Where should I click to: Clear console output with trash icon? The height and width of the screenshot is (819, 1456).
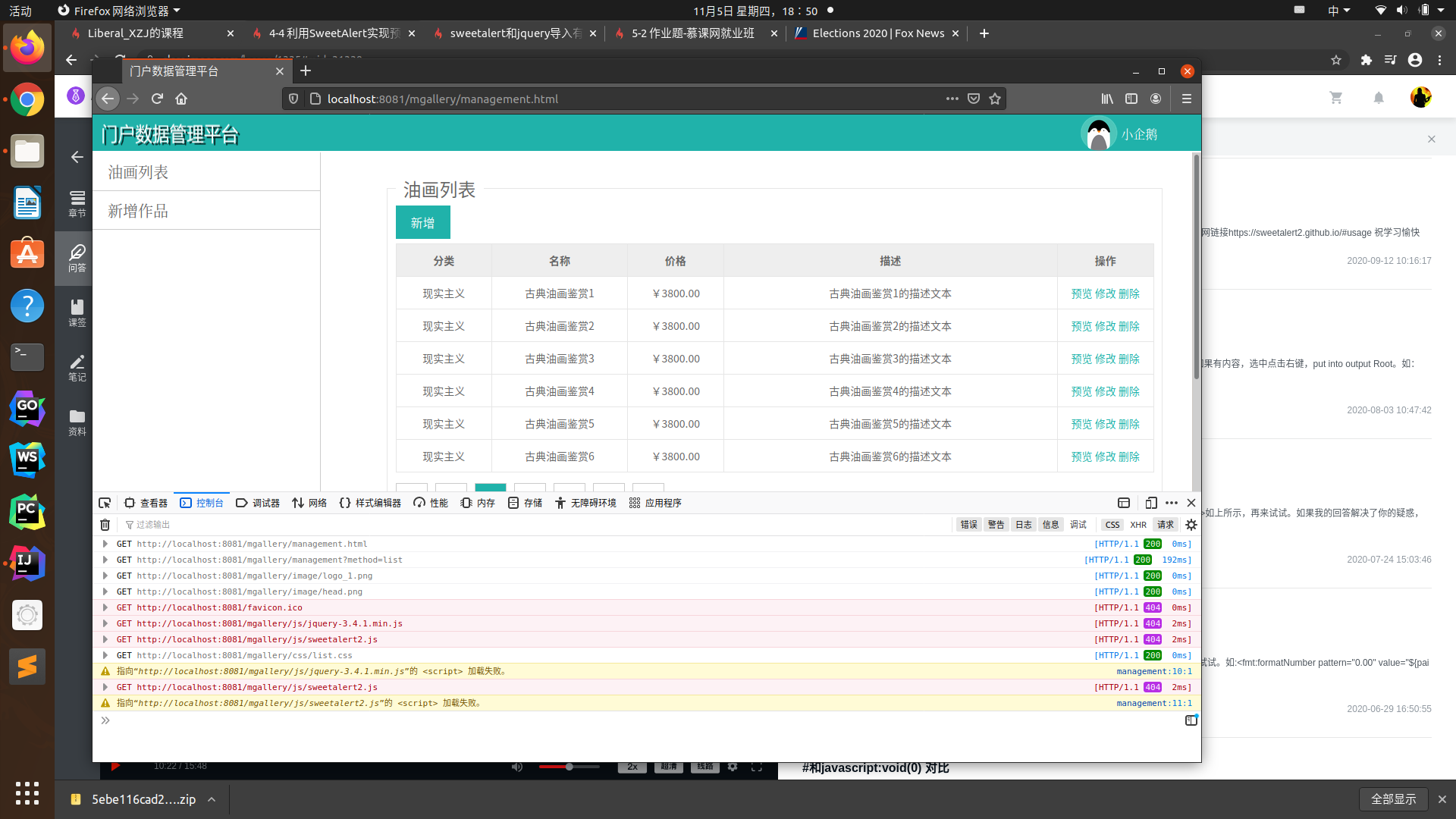click(105, 525)
